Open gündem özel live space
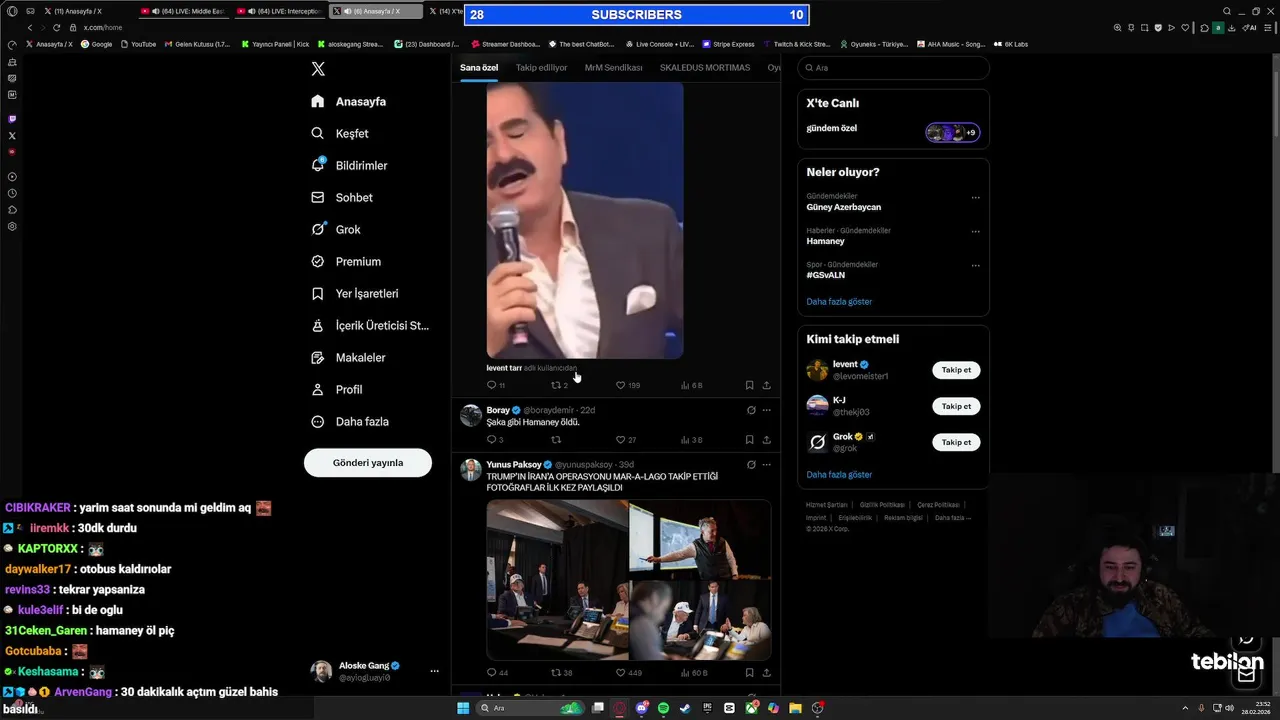The width and height of the screenshot is (1280, 720). (x=892, y=131)
